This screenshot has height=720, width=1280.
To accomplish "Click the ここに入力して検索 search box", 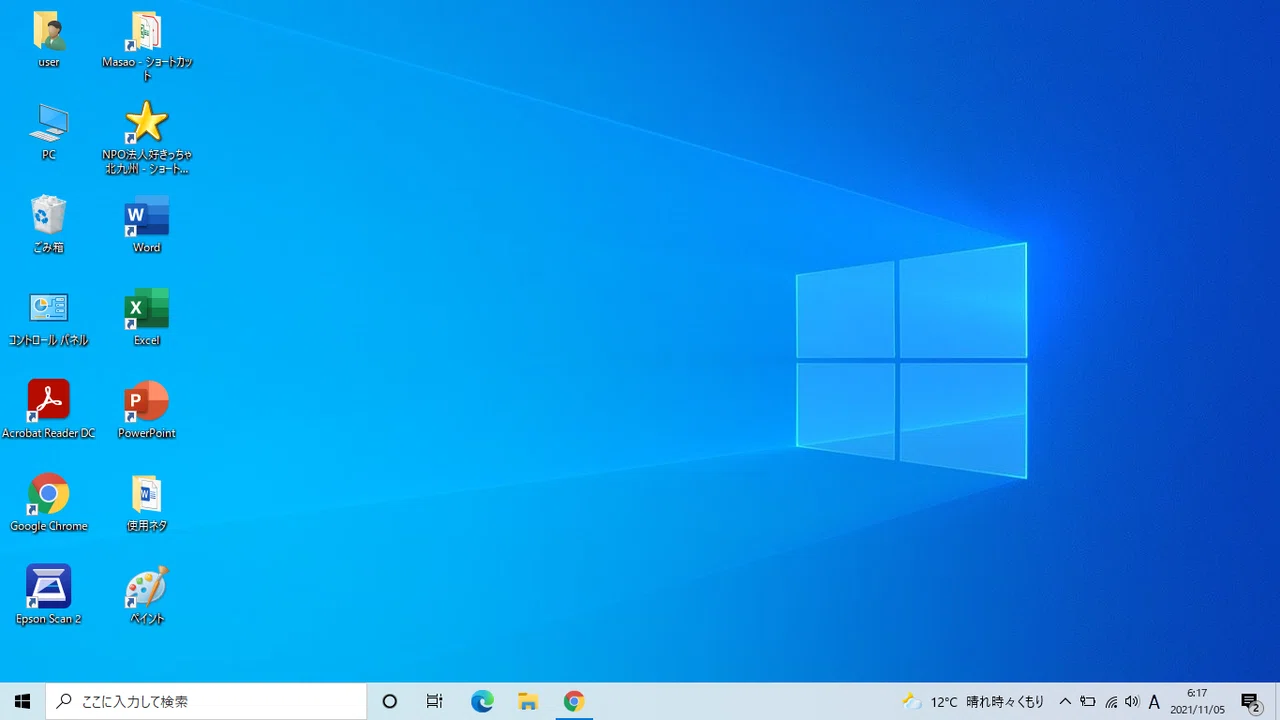I will pyautogui.click(x=206, y=701).
